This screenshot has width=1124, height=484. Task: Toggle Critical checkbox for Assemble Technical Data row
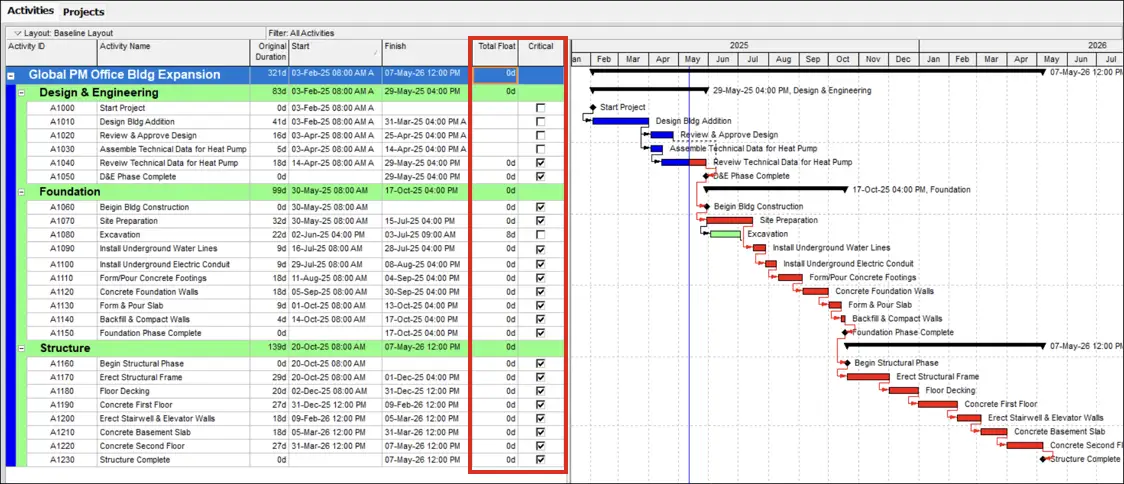tap(540, 149)
